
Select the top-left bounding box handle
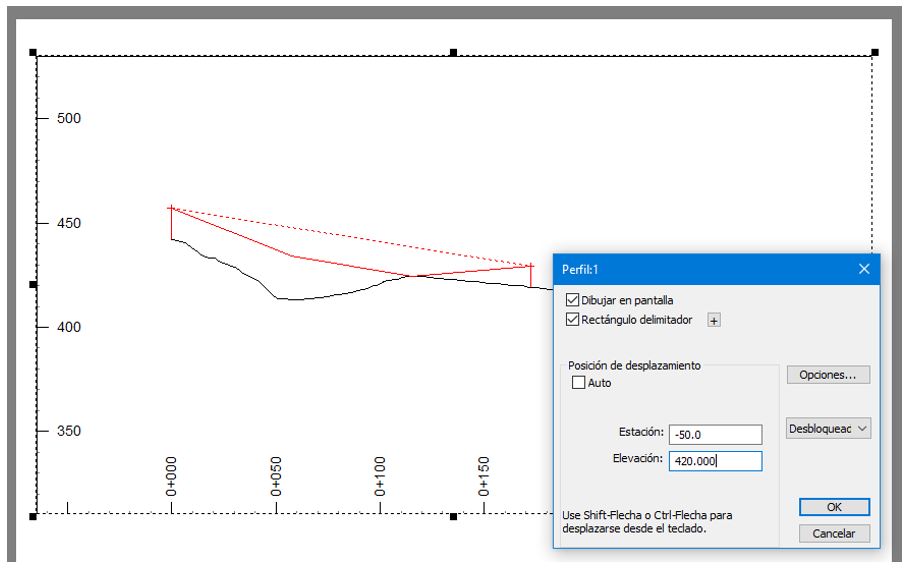(33, 52)
